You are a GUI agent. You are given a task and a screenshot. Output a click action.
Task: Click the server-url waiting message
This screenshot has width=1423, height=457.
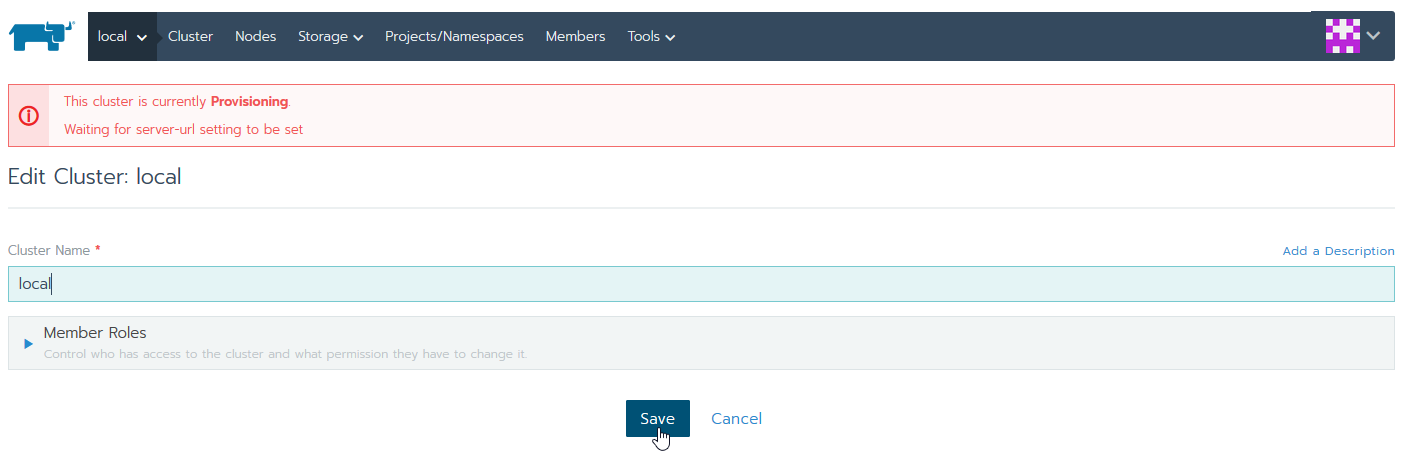click(183, 130)
